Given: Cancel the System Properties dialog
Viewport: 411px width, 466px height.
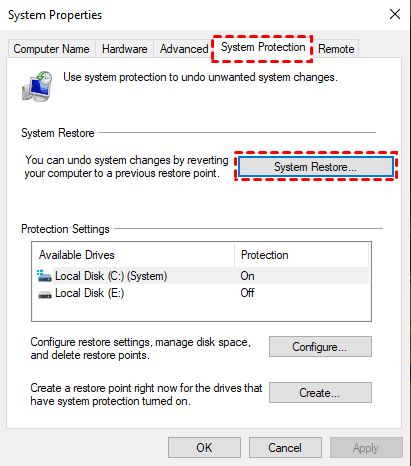Looking at the screenshot, I should tap(285, 448).
